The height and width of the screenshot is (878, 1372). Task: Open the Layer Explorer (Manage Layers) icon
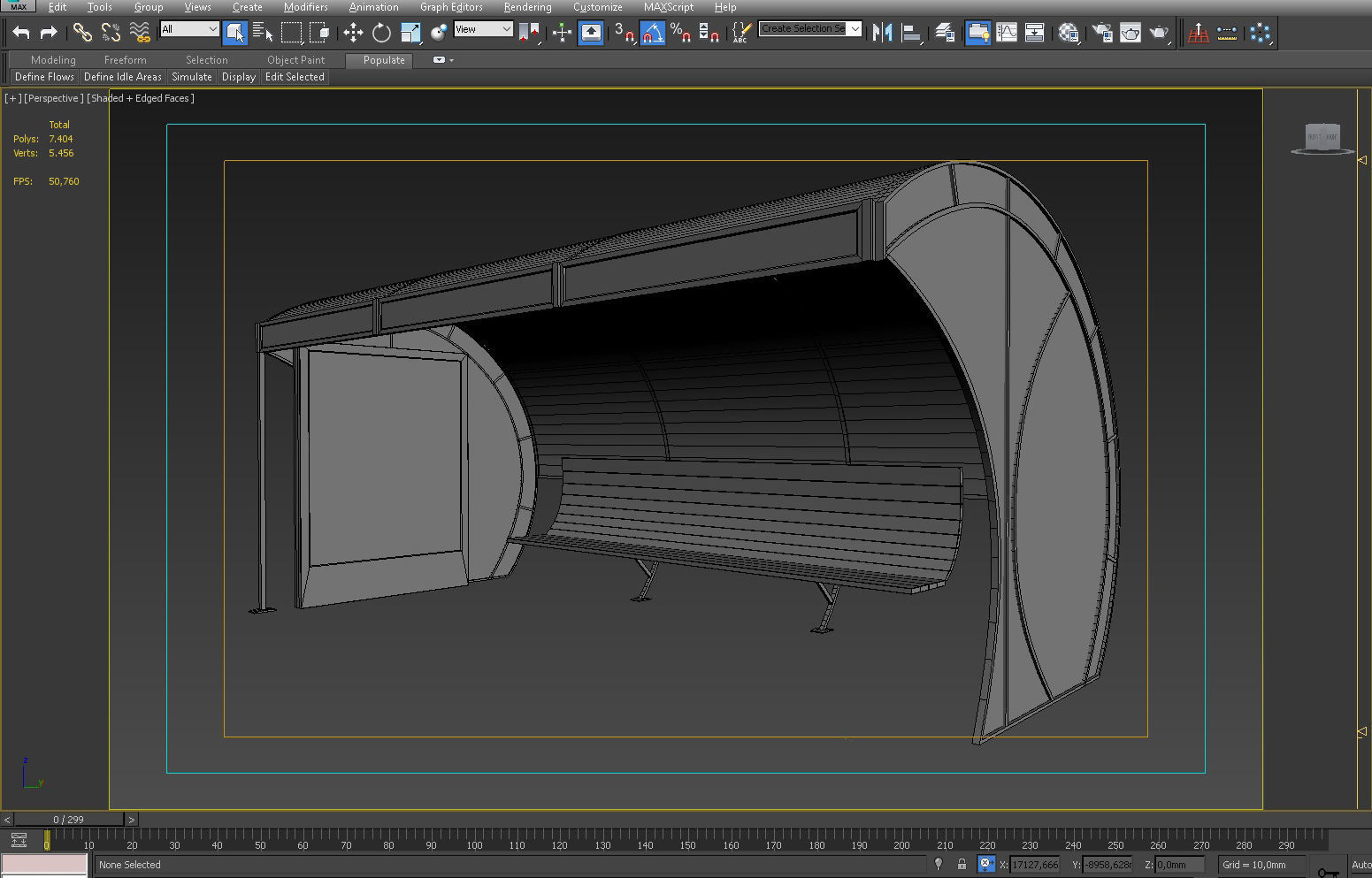click(945, 33)
